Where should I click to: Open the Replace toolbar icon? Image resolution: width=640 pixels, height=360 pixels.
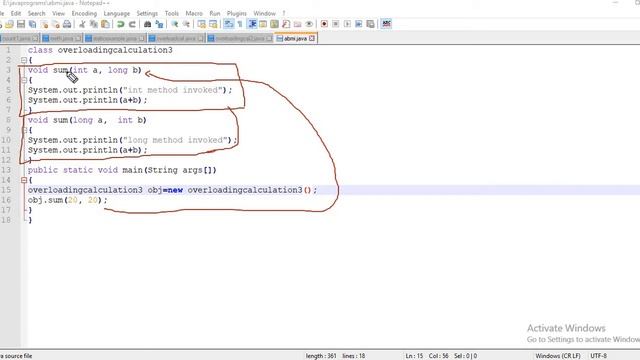click(x=159, y=24)
